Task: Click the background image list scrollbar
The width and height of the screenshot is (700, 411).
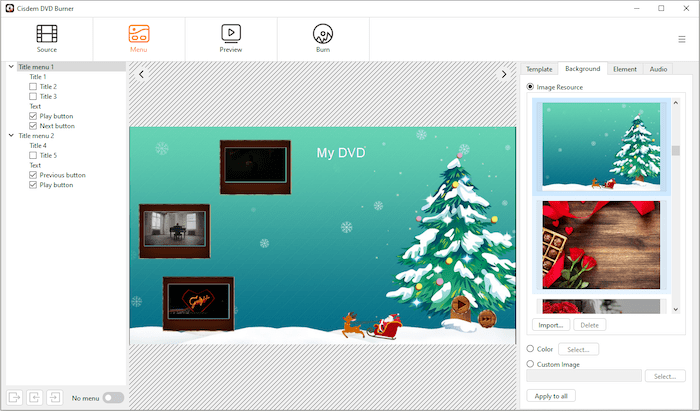Action: tap(675, 151)
